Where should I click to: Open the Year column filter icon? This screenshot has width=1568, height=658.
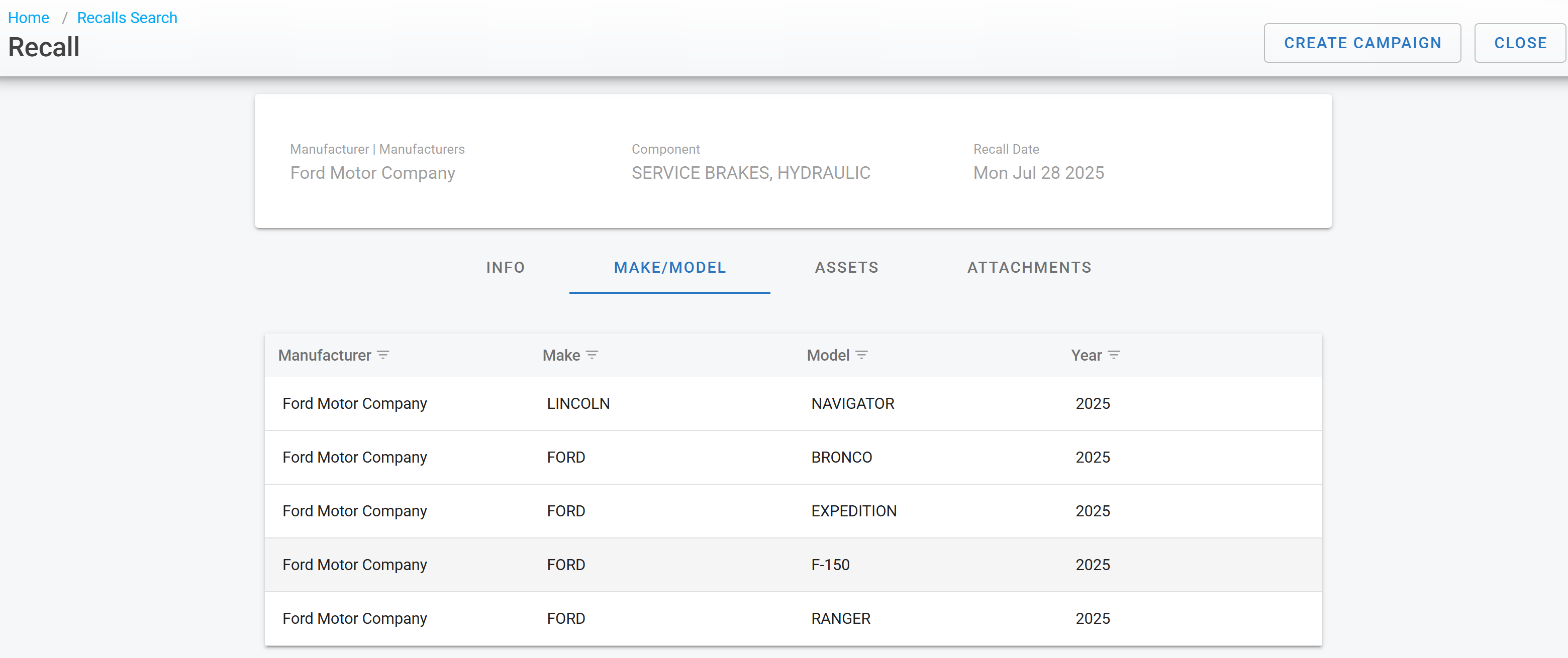(x=1113, y=355)
